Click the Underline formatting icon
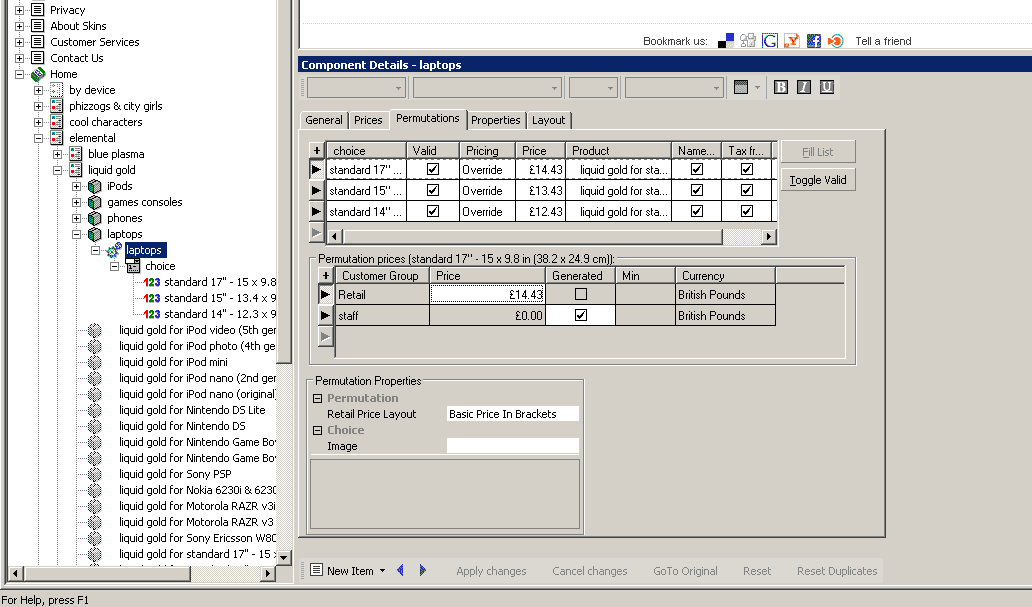This screenshot has width=1032, height=607. [x=826, y=88]
